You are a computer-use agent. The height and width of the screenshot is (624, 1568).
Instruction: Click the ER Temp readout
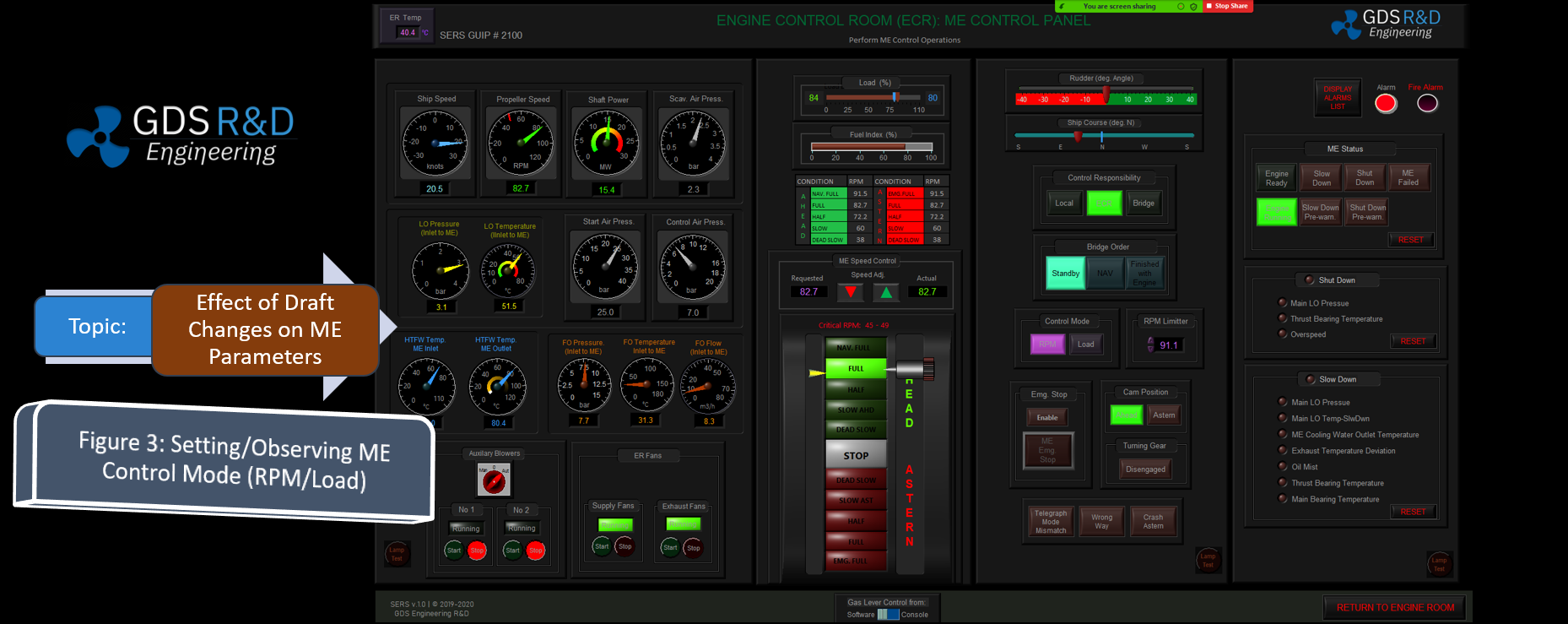click(x=408, y=33)
